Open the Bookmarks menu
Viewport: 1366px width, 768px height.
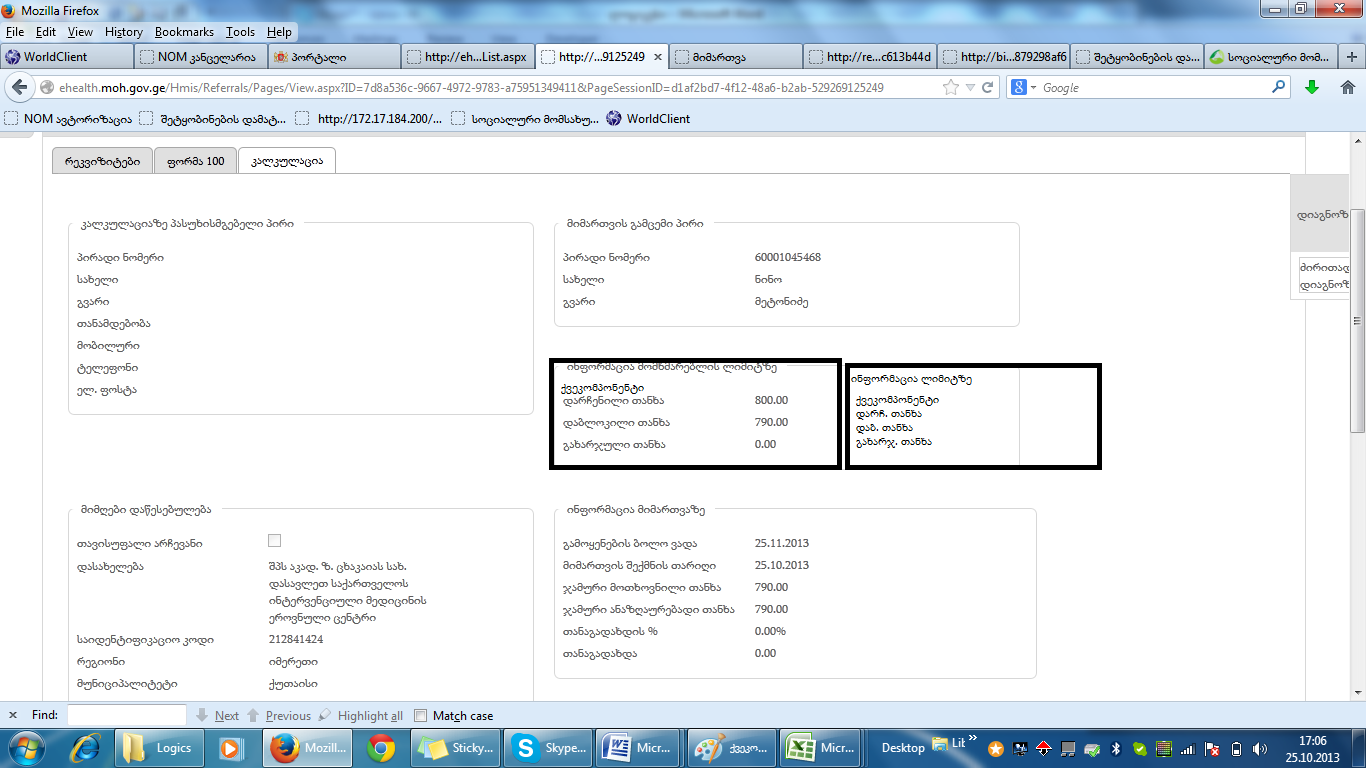pyautogui.click(x=184, y=32)
